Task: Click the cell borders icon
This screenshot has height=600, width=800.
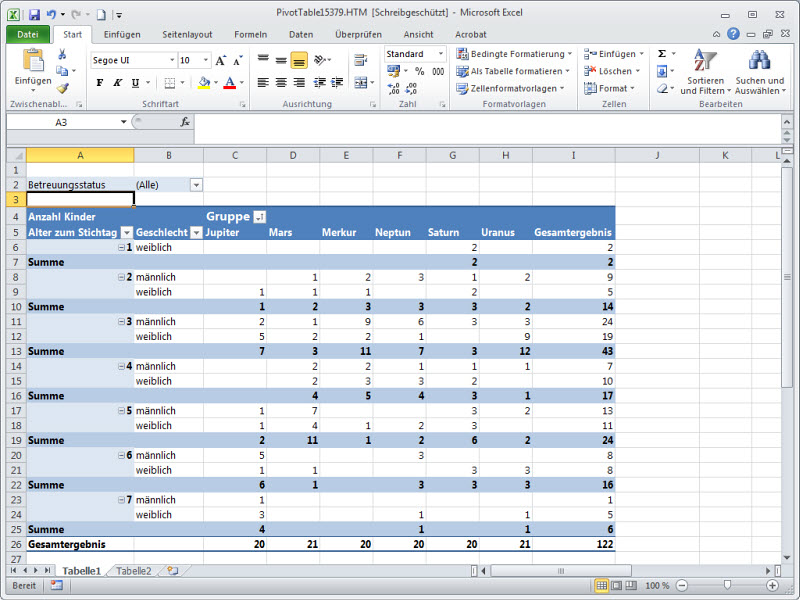Action: 169,83
